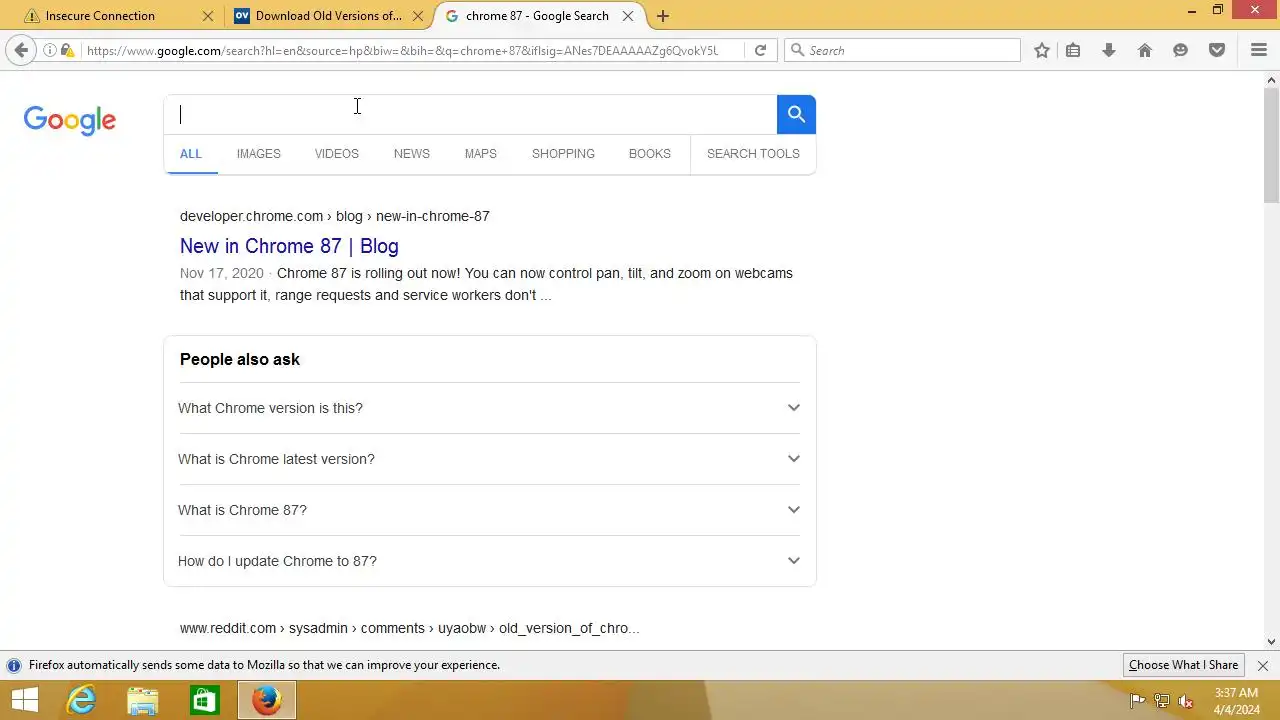Click Choose What I Share button
Screen dimensions: 1280x720
click(x=1183, y=665)
